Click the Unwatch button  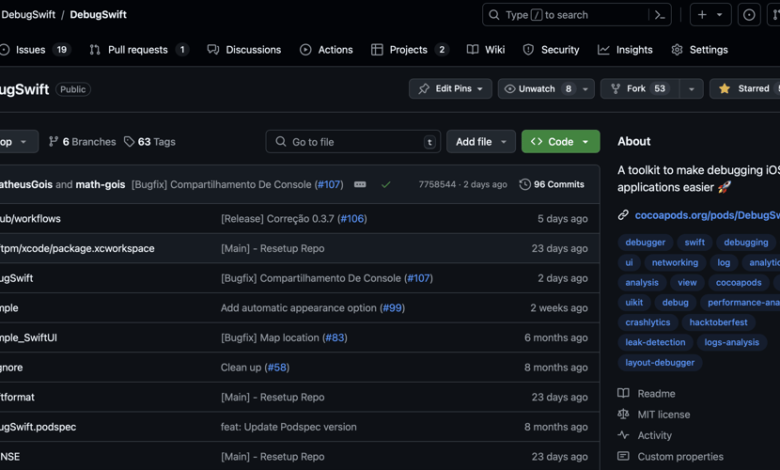pos(537,89)
